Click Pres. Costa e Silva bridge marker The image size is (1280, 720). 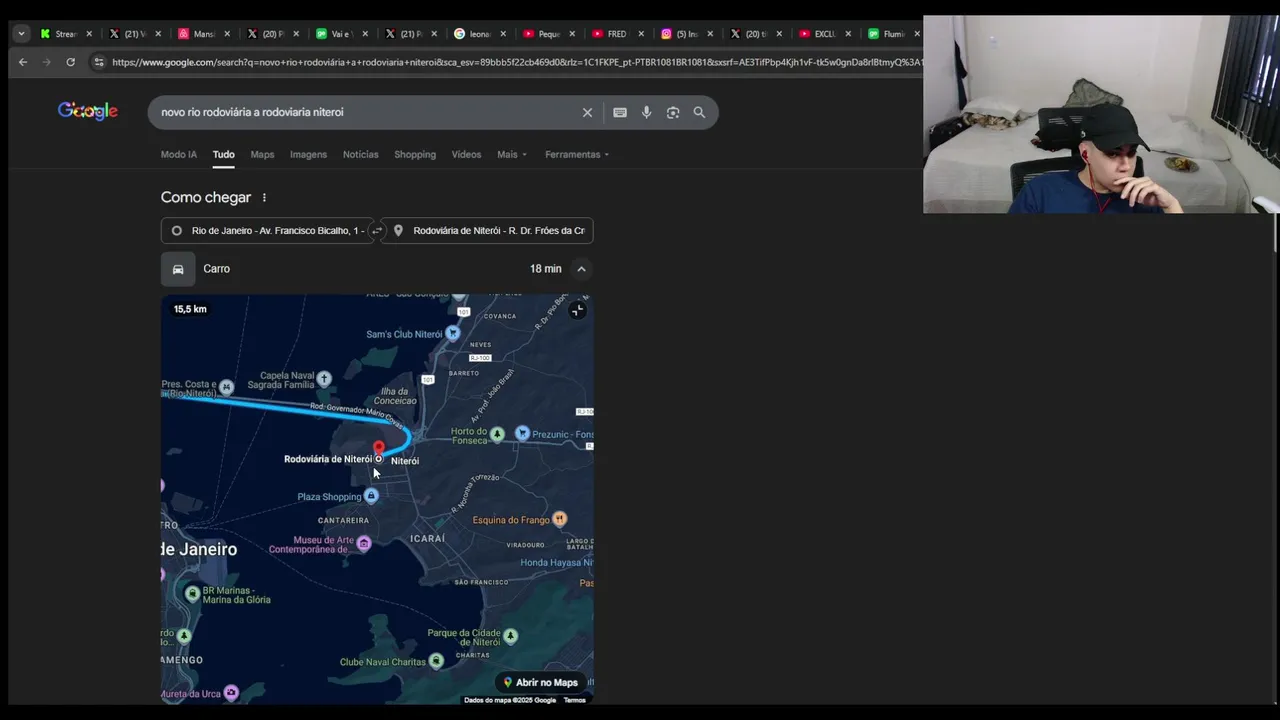point(227,387)
